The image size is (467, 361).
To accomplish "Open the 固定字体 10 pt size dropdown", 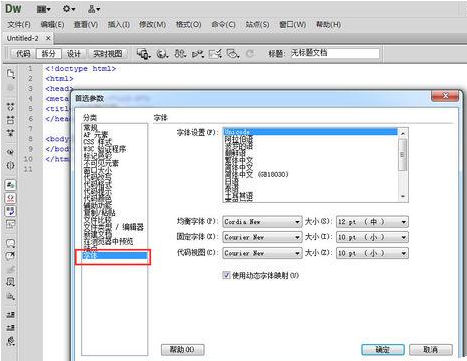I will click(x=372, y=237).
